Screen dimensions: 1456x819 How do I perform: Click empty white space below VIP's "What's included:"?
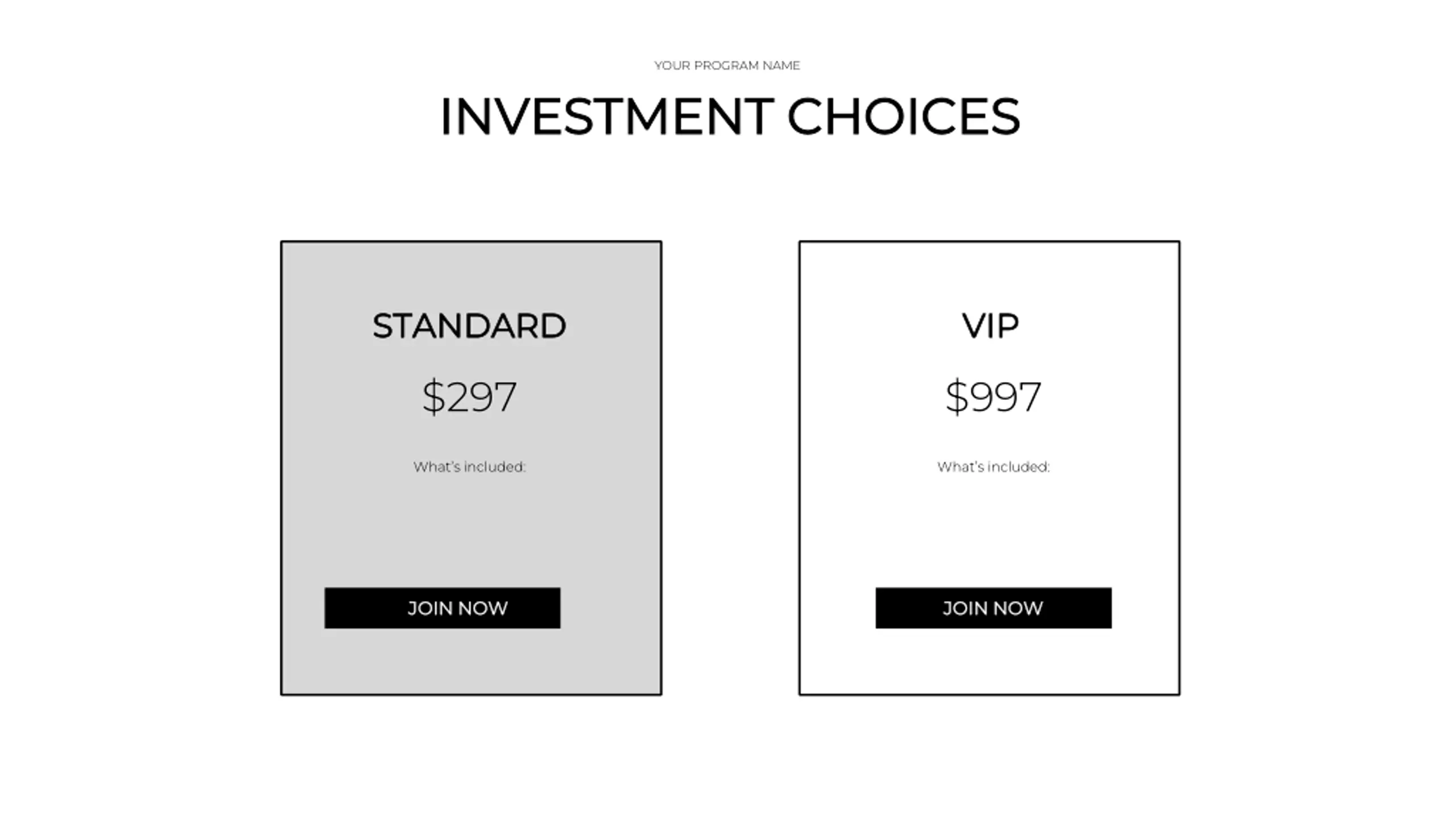point(990,529)
